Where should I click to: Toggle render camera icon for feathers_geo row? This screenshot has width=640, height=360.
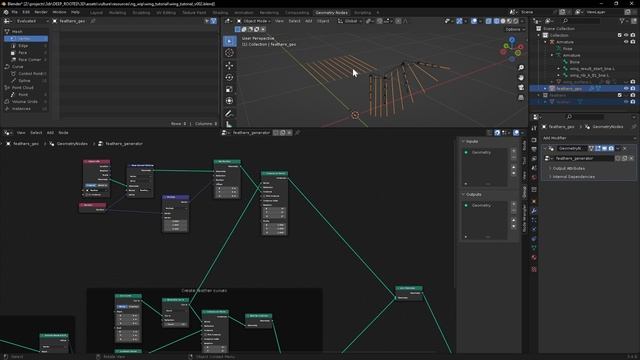(633, 89)
